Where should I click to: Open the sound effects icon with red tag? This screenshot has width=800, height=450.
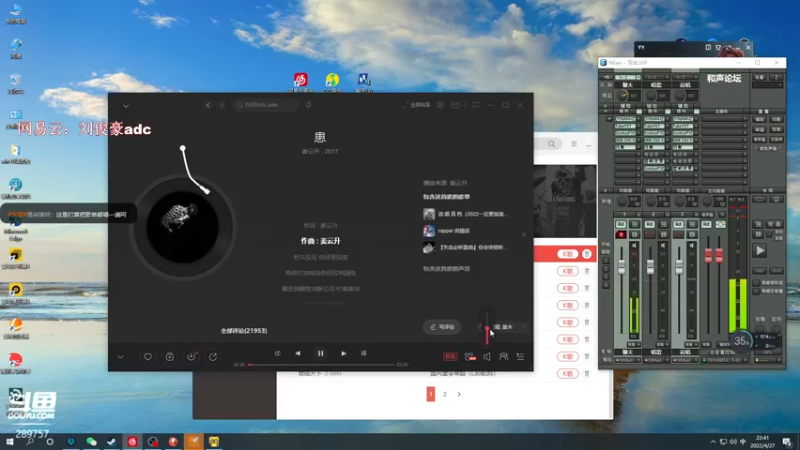470,357
